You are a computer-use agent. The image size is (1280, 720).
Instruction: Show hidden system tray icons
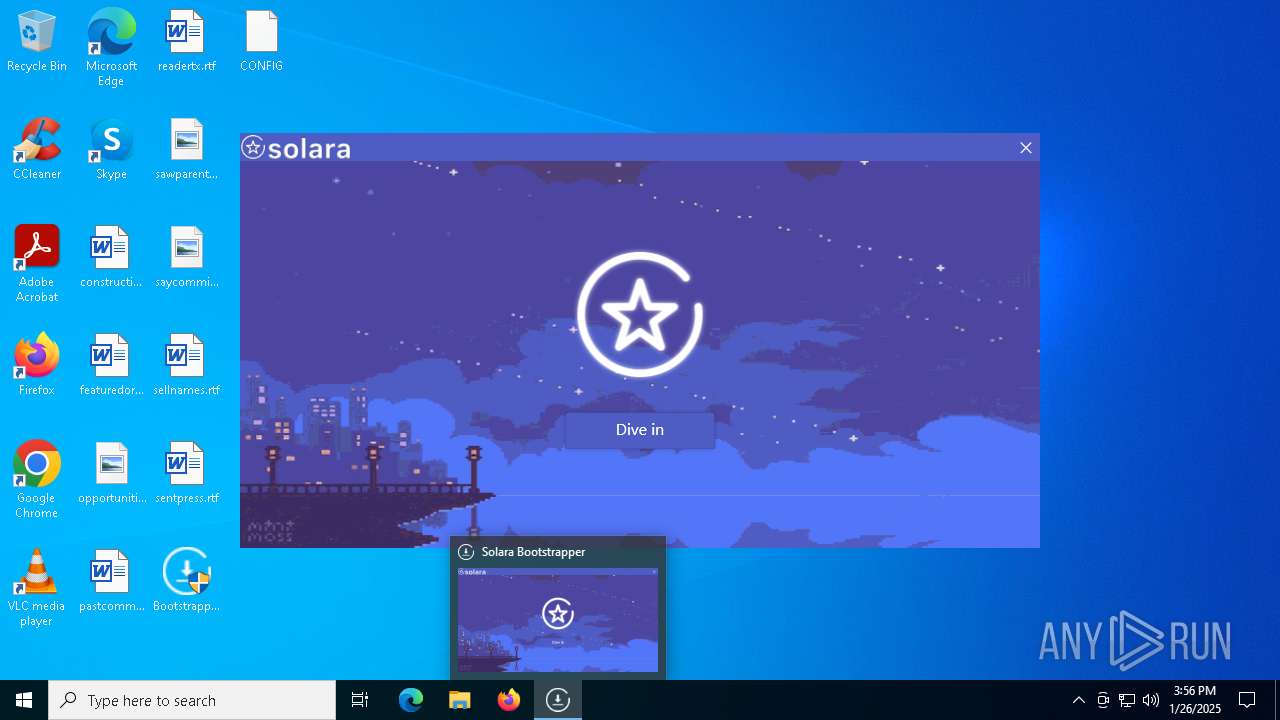click(1078, 700)
